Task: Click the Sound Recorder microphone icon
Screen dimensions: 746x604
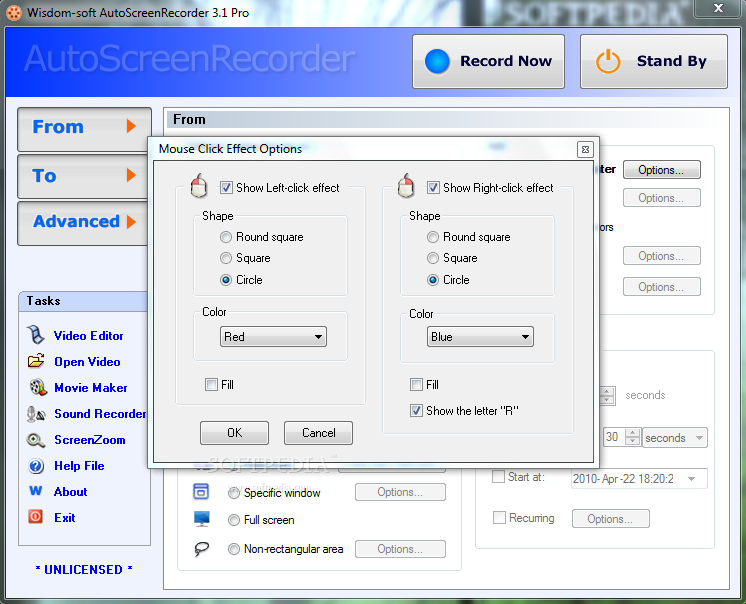Action: pyautogui.click(x=36, y=414)
